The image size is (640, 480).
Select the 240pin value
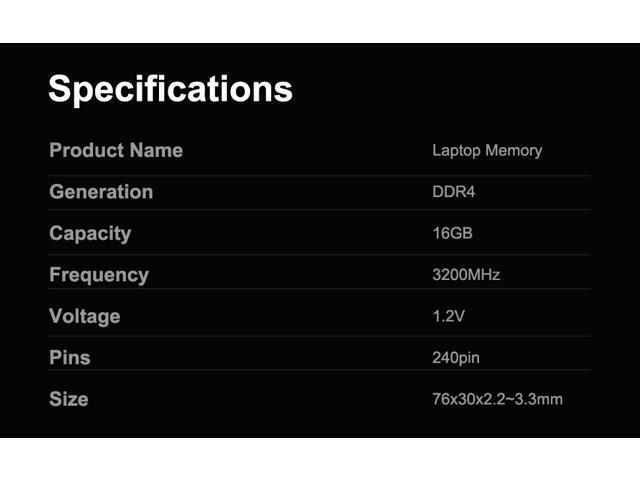[457, 358]
